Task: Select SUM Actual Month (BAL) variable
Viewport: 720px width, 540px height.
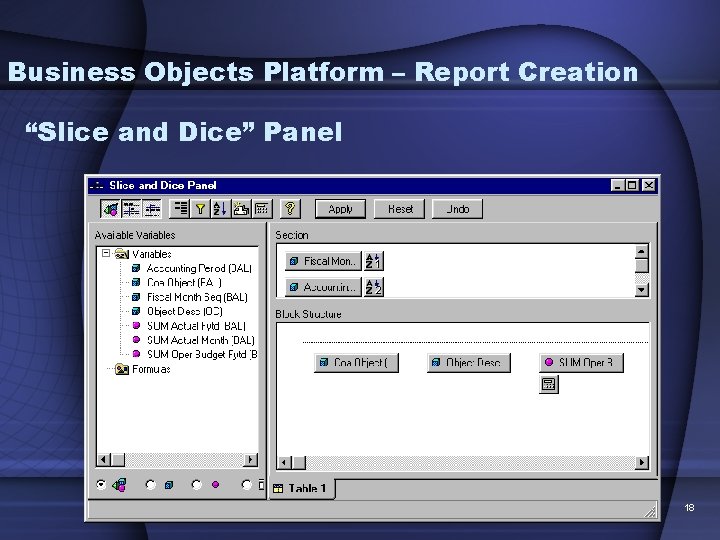Action: (200, 340)
